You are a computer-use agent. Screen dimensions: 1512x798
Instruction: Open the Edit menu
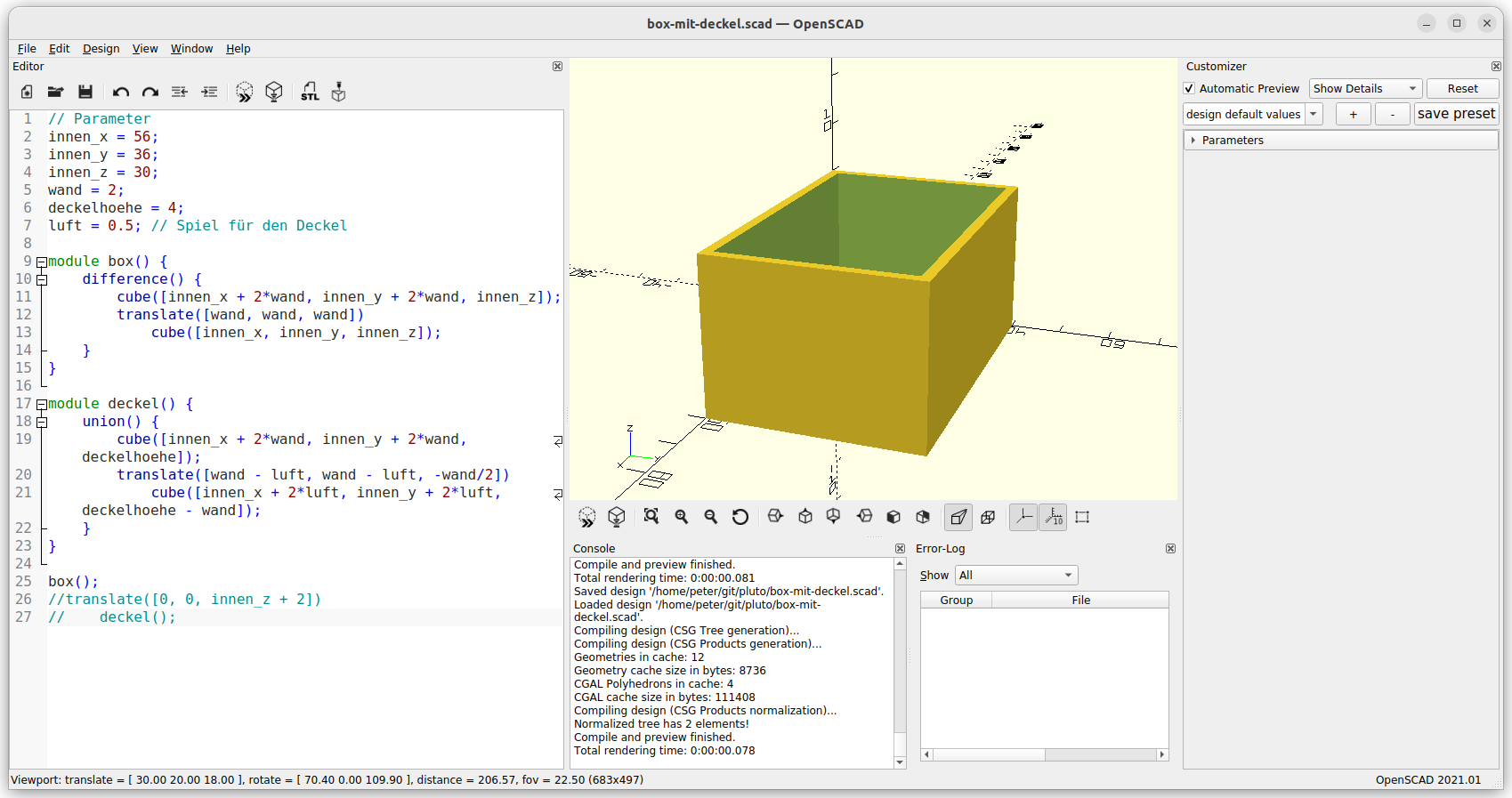click(x=59, y=49)
